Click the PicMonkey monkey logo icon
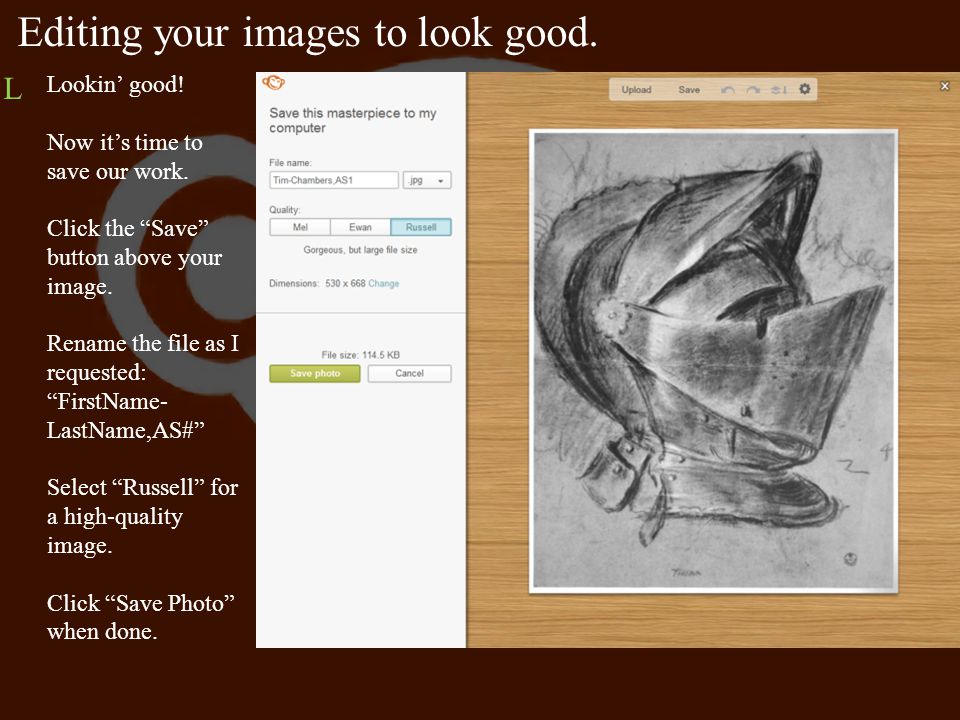Screen dimensions: 960x720 pyautogui.click(x=274, y=82)
